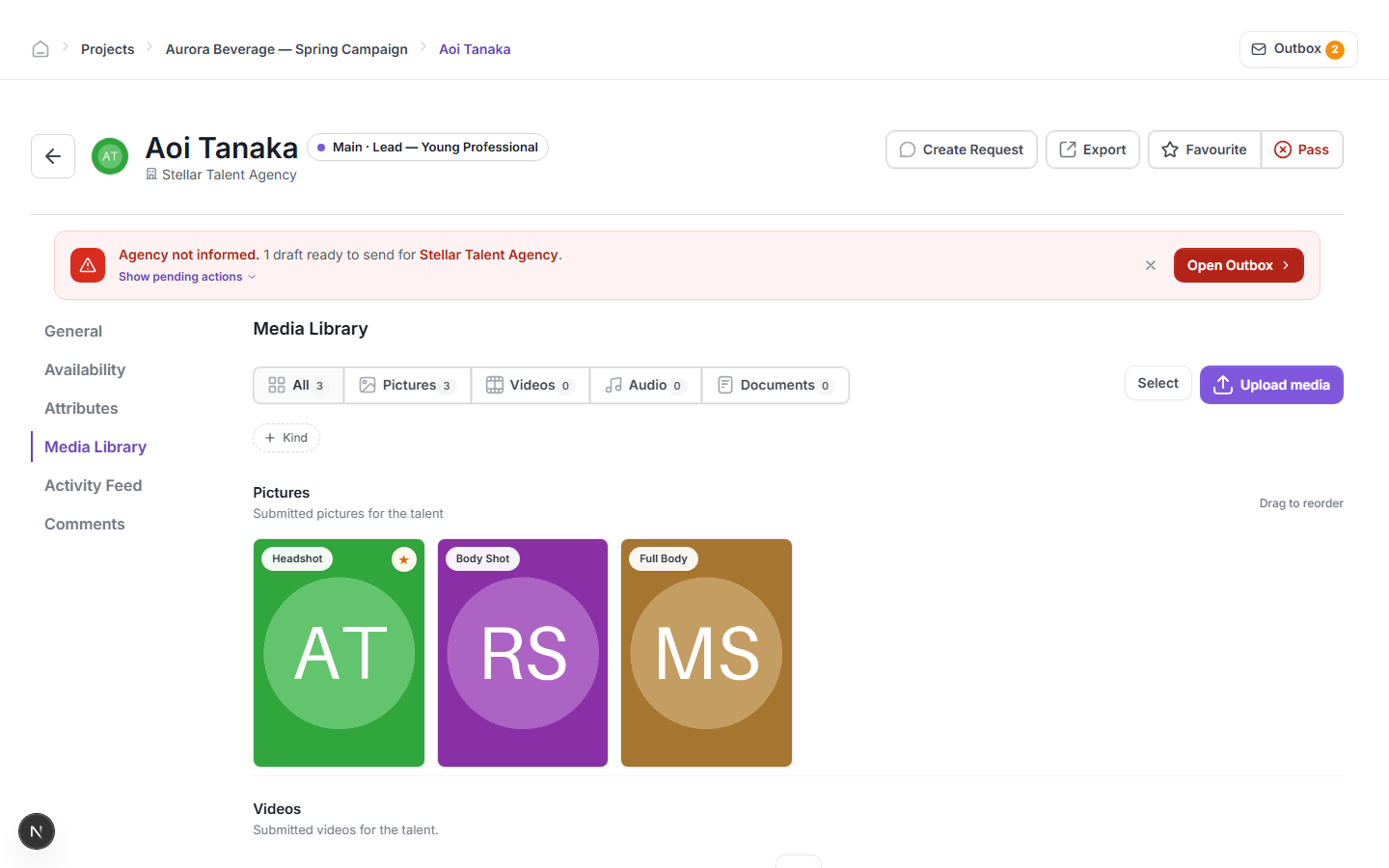Open the Full Body MS picture
The image size is (1389, 868).
706,653
